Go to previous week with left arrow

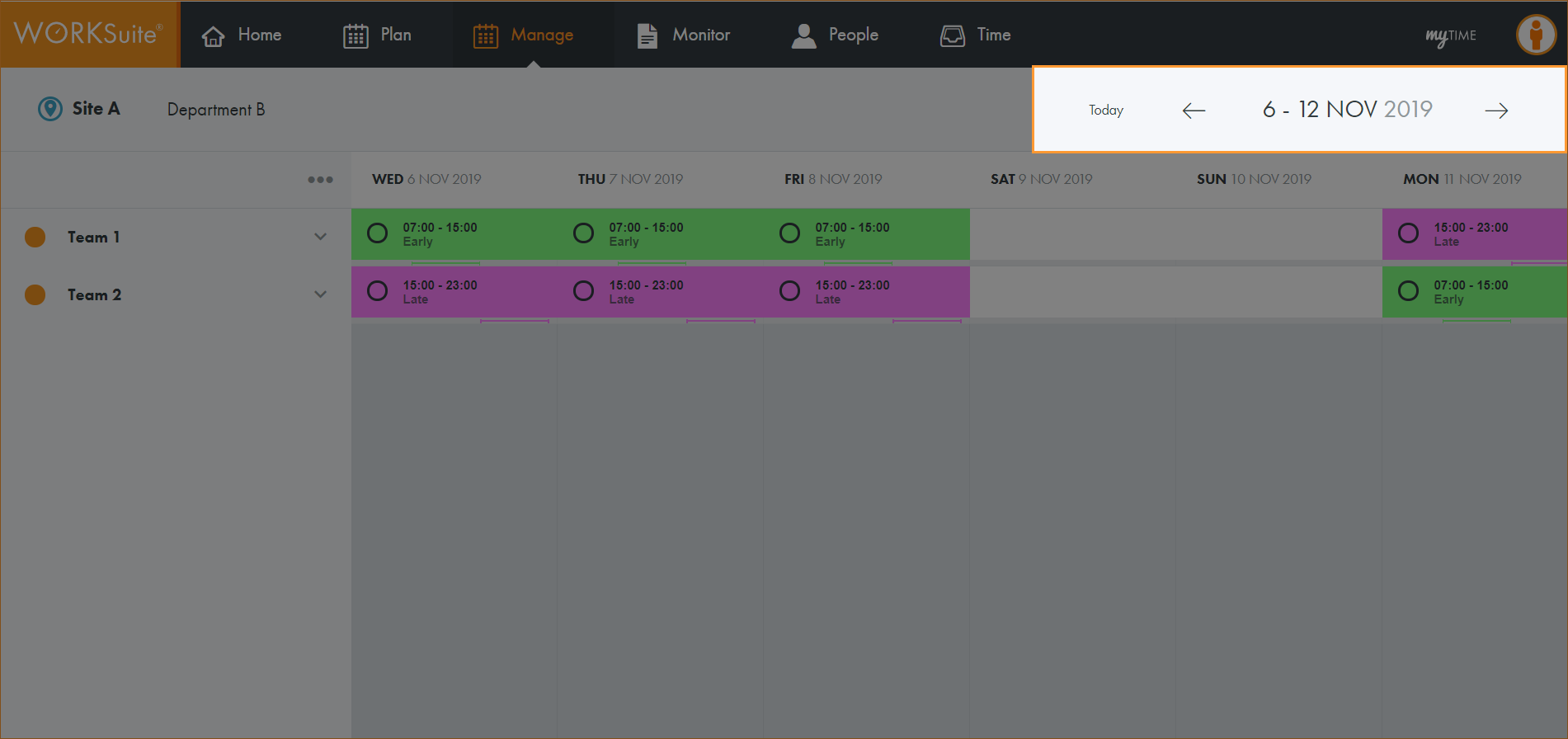tap(1194, 111)
